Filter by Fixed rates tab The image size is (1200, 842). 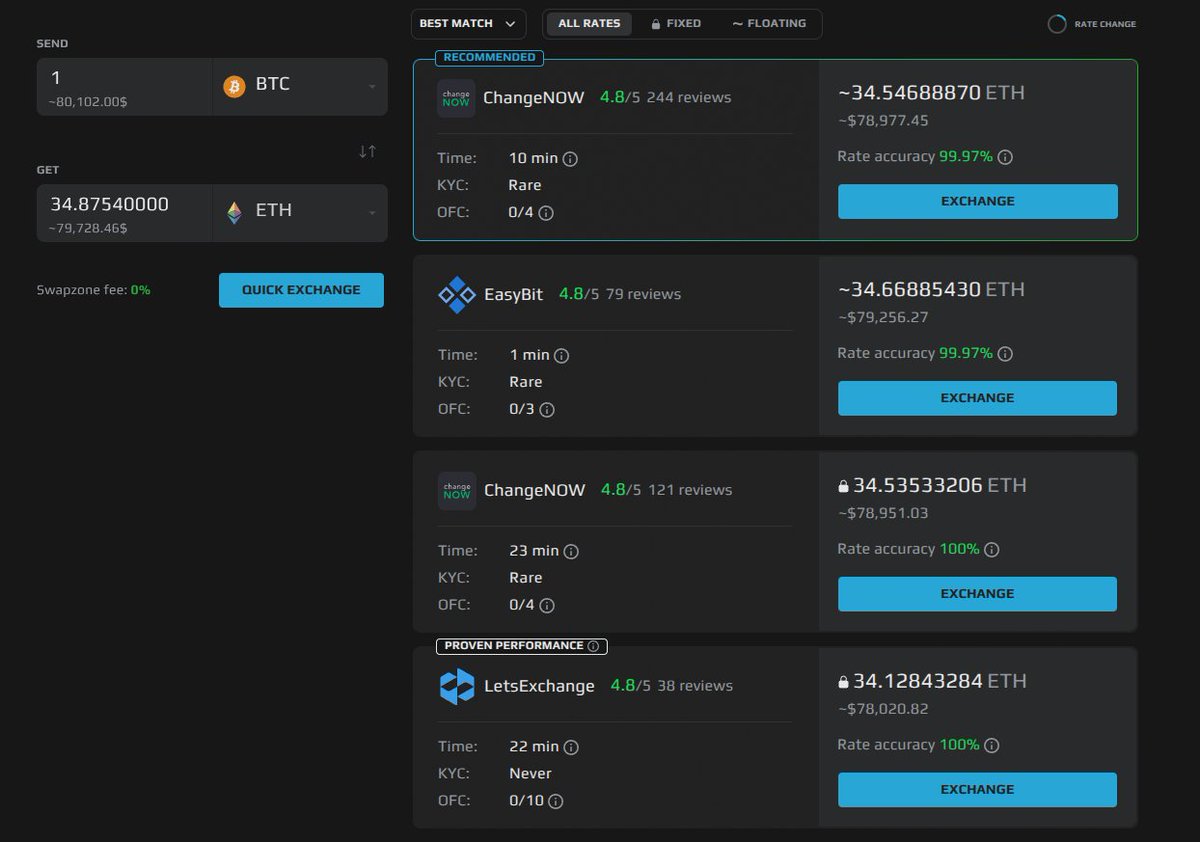(x=676, y=23)
